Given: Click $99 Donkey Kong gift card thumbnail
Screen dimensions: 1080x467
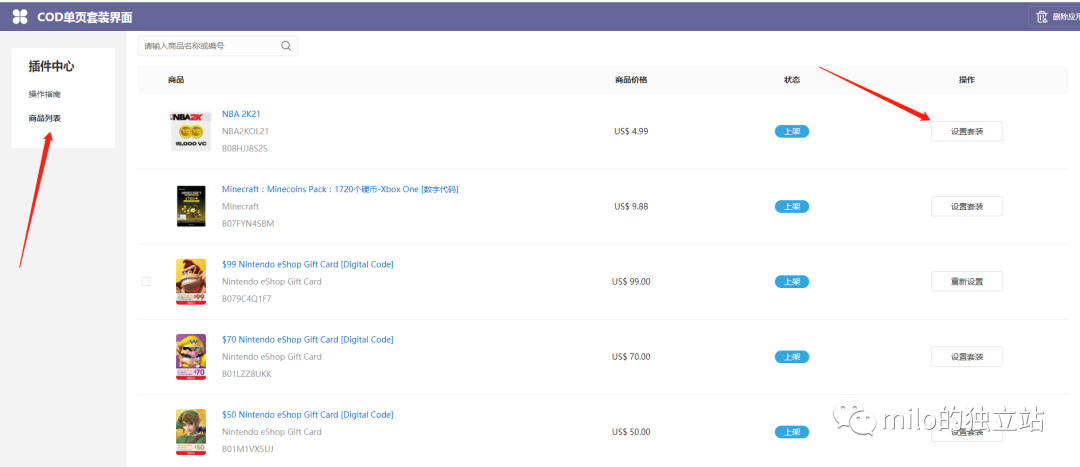Looking at the screenshot, I should pyautogui.click(x=191, y=282).
